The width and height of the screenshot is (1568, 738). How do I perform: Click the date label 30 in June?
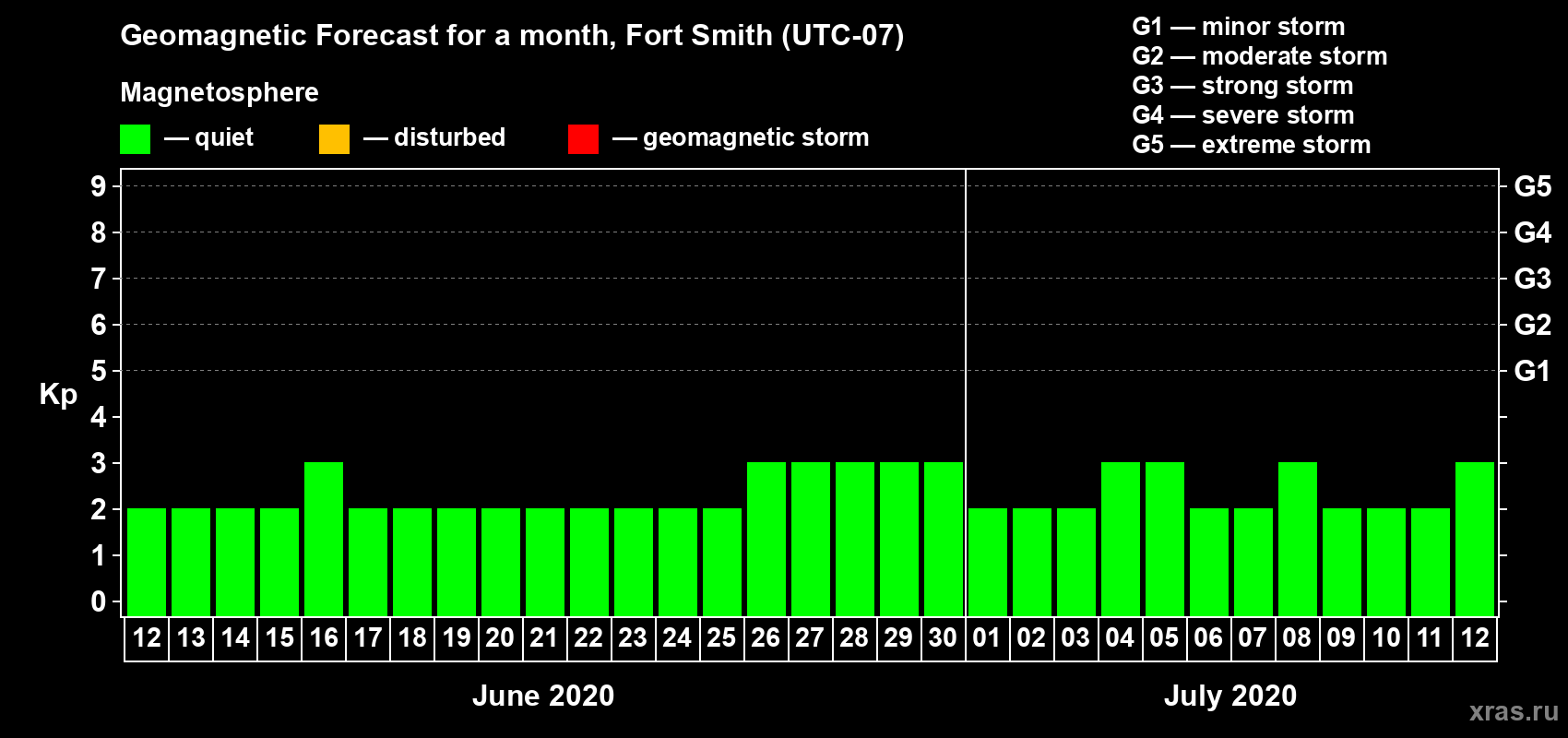click(x=944, y=637)
